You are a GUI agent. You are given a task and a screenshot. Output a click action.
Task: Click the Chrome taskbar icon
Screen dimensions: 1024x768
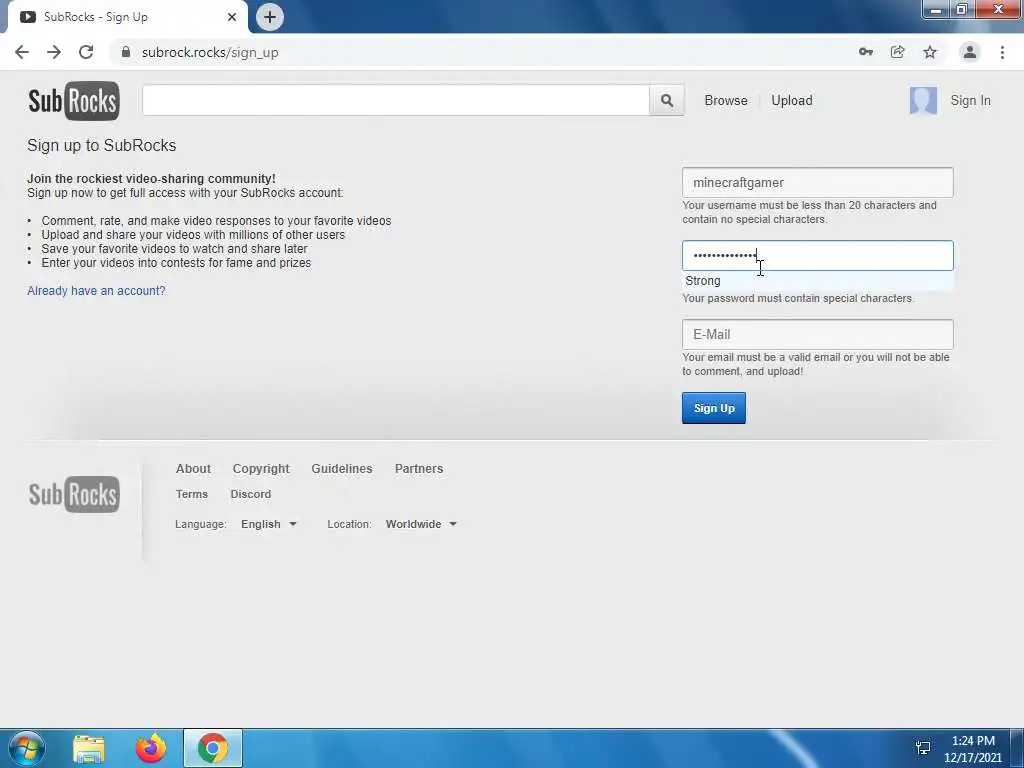tap(213, 748)
